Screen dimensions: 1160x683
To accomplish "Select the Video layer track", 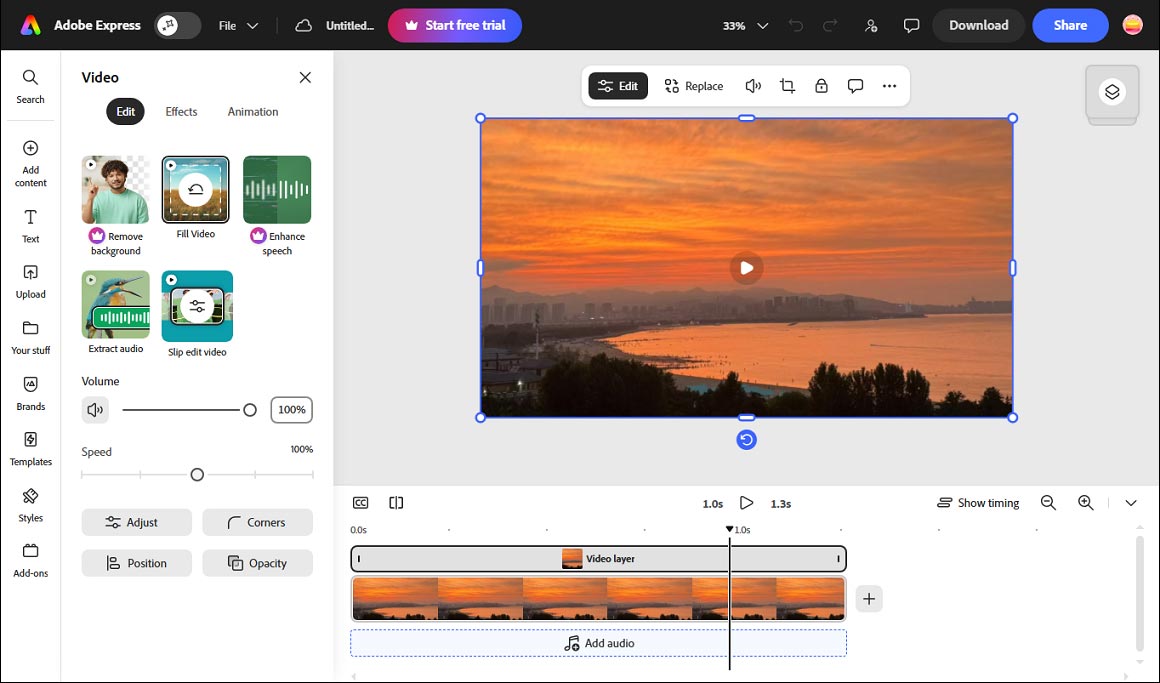I will tap(598, 559).
